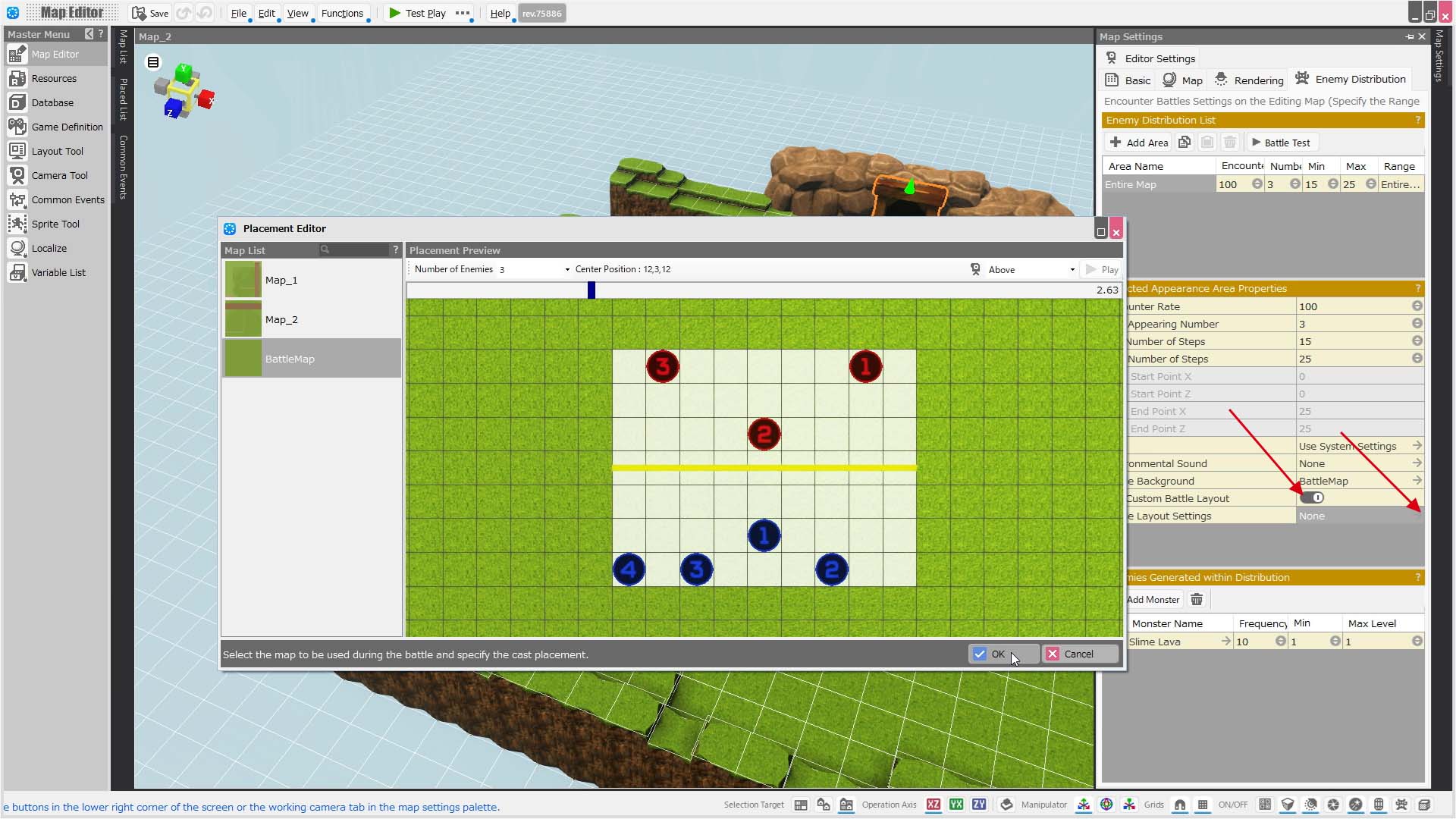Open the View menu
Image resolution: width=1456 pixels, height=819 pixels.
coord(297,14)
